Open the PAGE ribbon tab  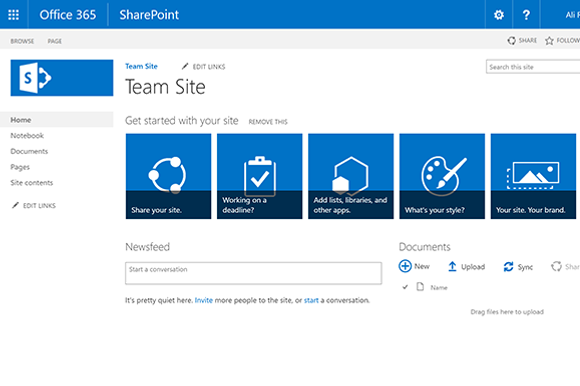tap(55, 41)
